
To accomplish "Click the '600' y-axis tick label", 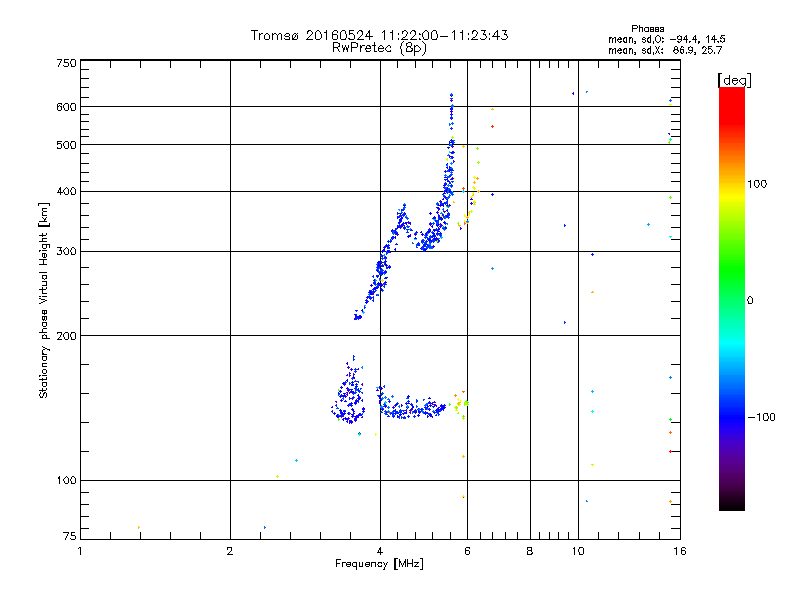I will click(66, 107).
